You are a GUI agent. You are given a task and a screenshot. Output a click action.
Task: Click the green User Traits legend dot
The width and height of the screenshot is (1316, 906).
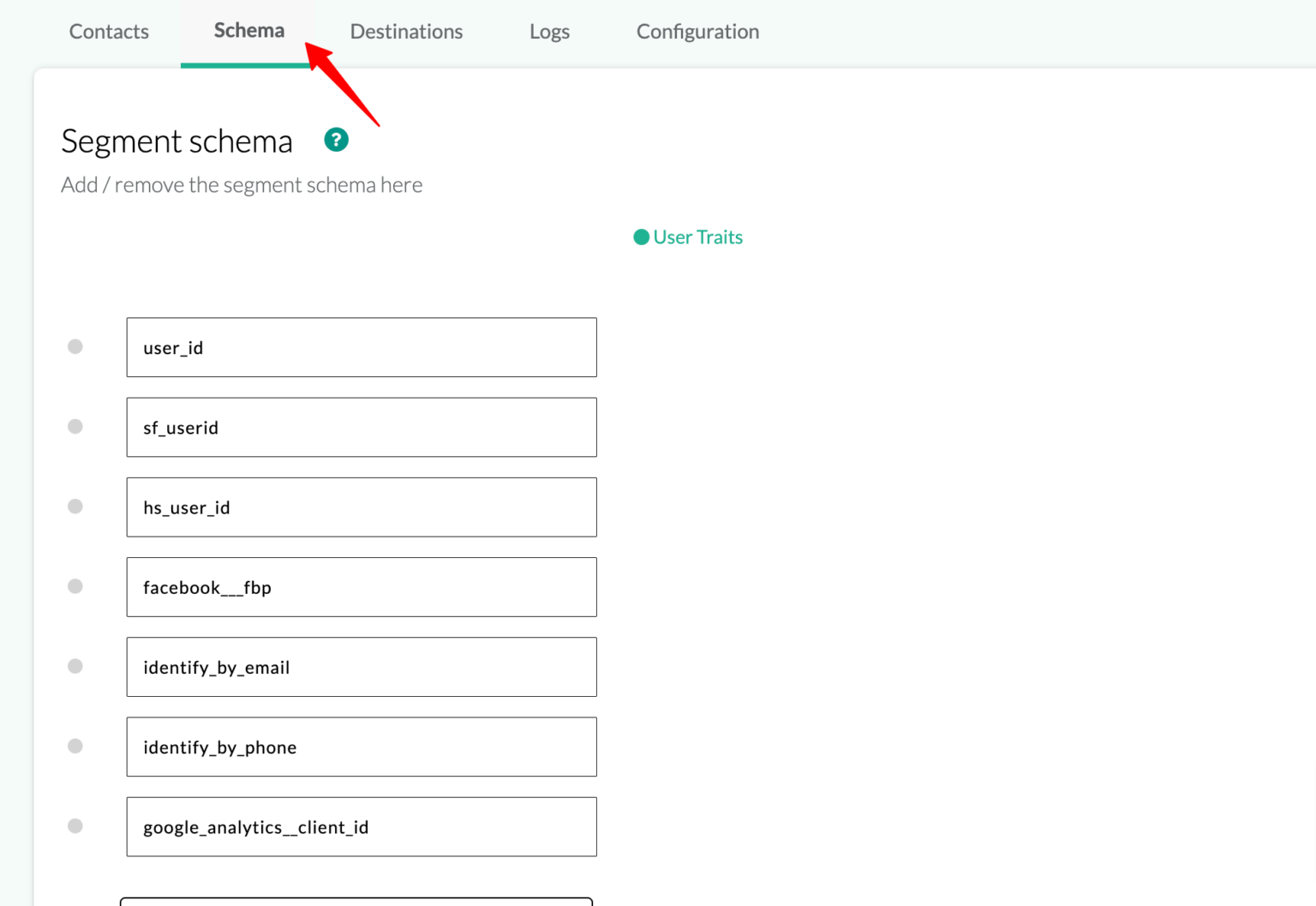[641, 237]
